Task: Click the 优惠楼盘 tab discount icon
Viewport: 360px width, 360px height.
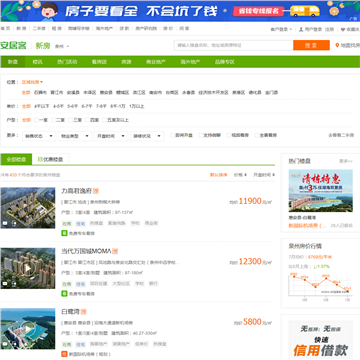Action: tap(40, 159)
